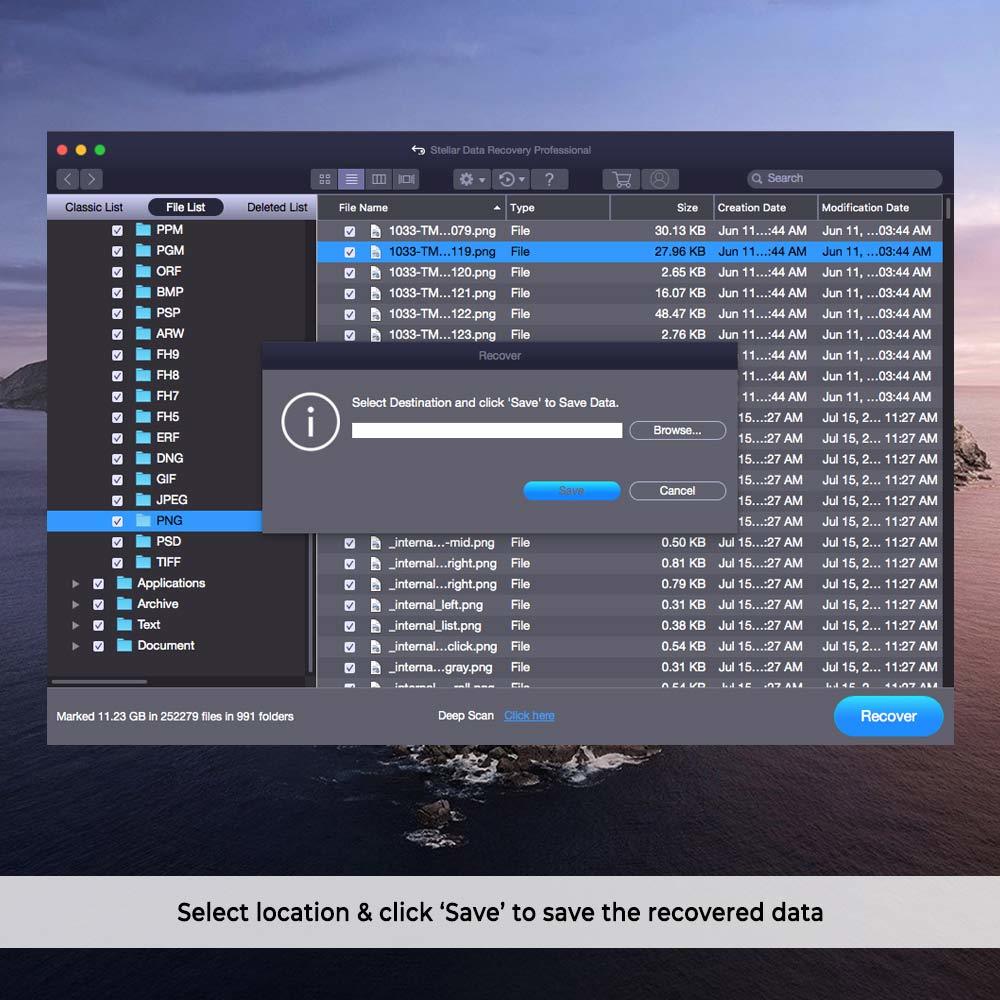Cancel the Recover dialog
Screen dimensions: 1000x1000
point(677,490)
